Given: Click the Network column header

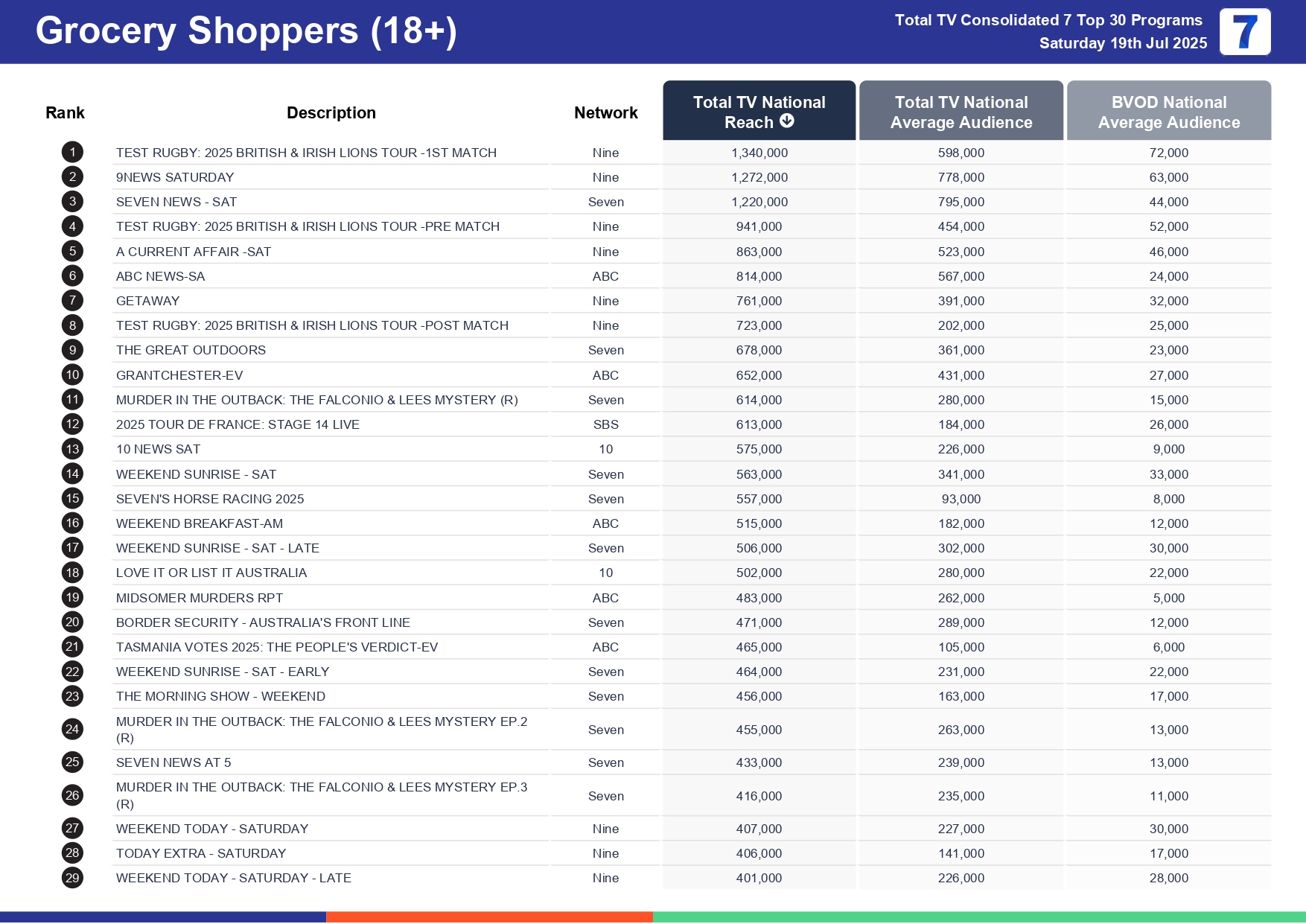Looking at the screenshot, I should (605, 113).
